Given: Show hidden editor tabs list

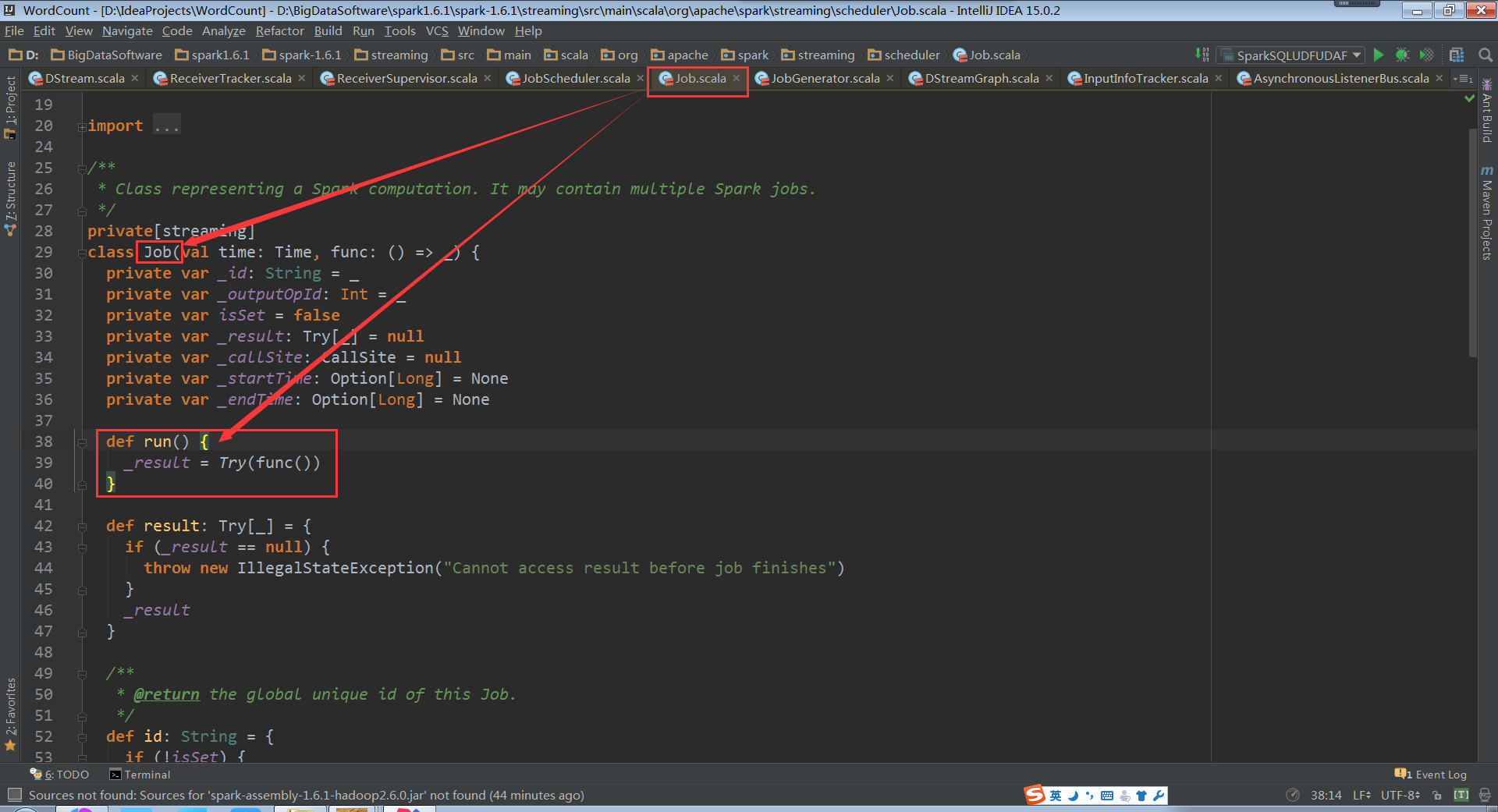Looking at the screenshot, I should tap(1463, 79).
